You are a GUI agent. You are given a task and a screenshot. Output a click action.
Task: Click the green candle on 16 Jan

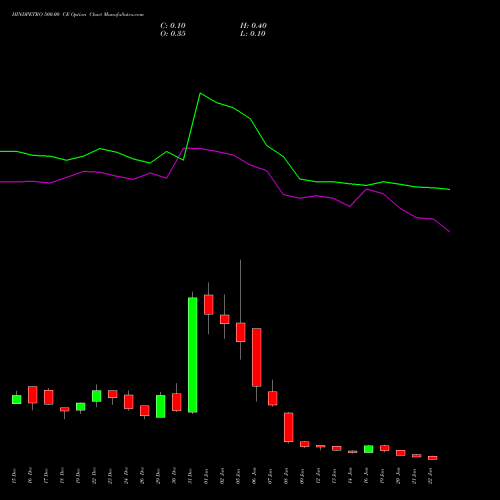coord(369,449)
